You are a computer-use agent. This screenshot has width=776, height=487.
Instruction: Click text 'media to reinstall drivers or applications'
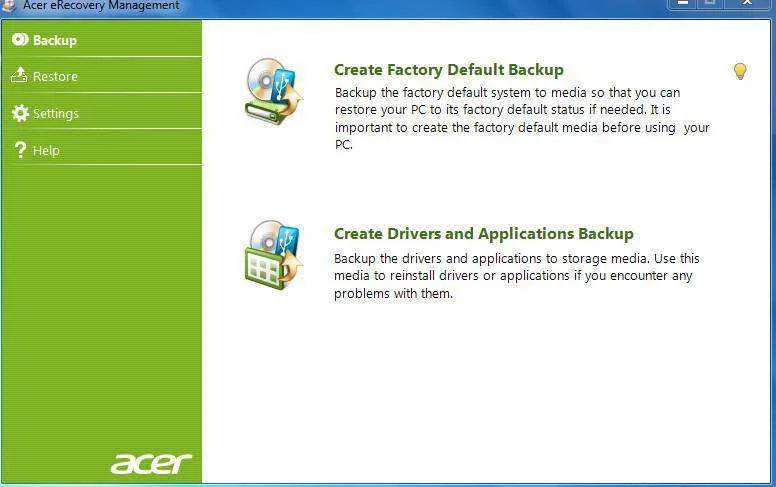tap(452, 276)
